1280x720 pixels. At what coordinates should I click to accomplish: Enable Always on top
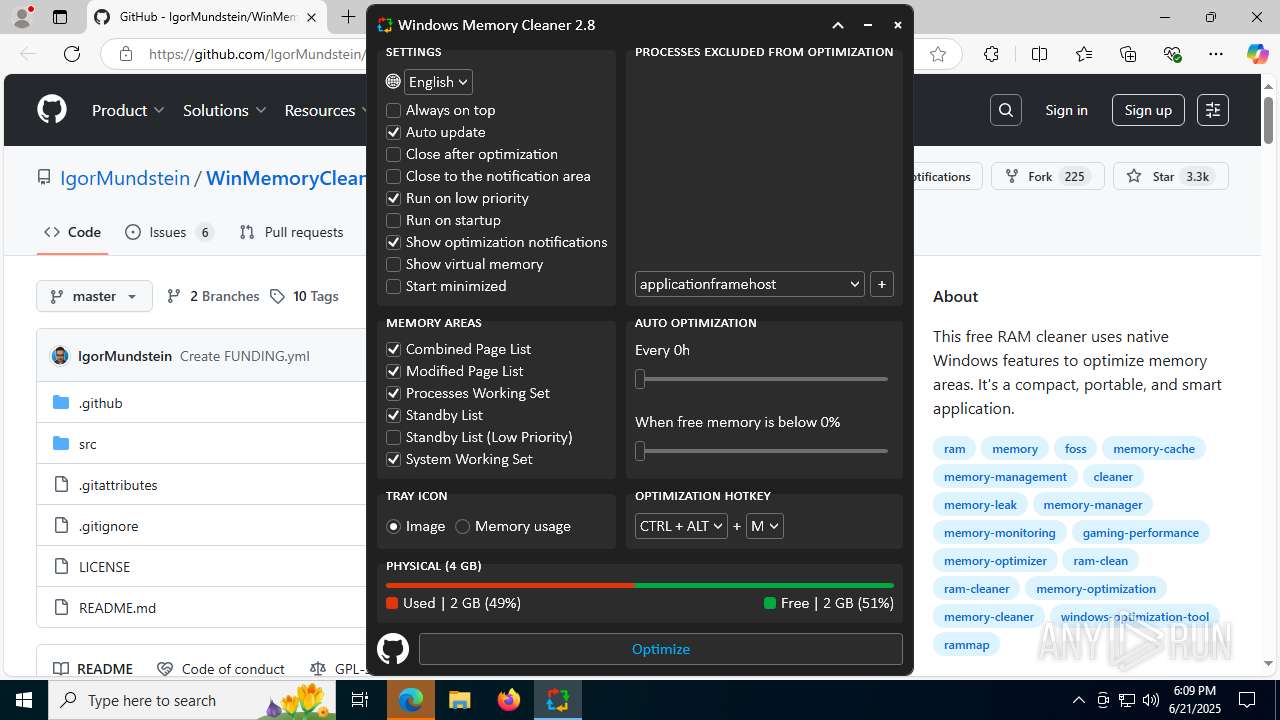441,110
